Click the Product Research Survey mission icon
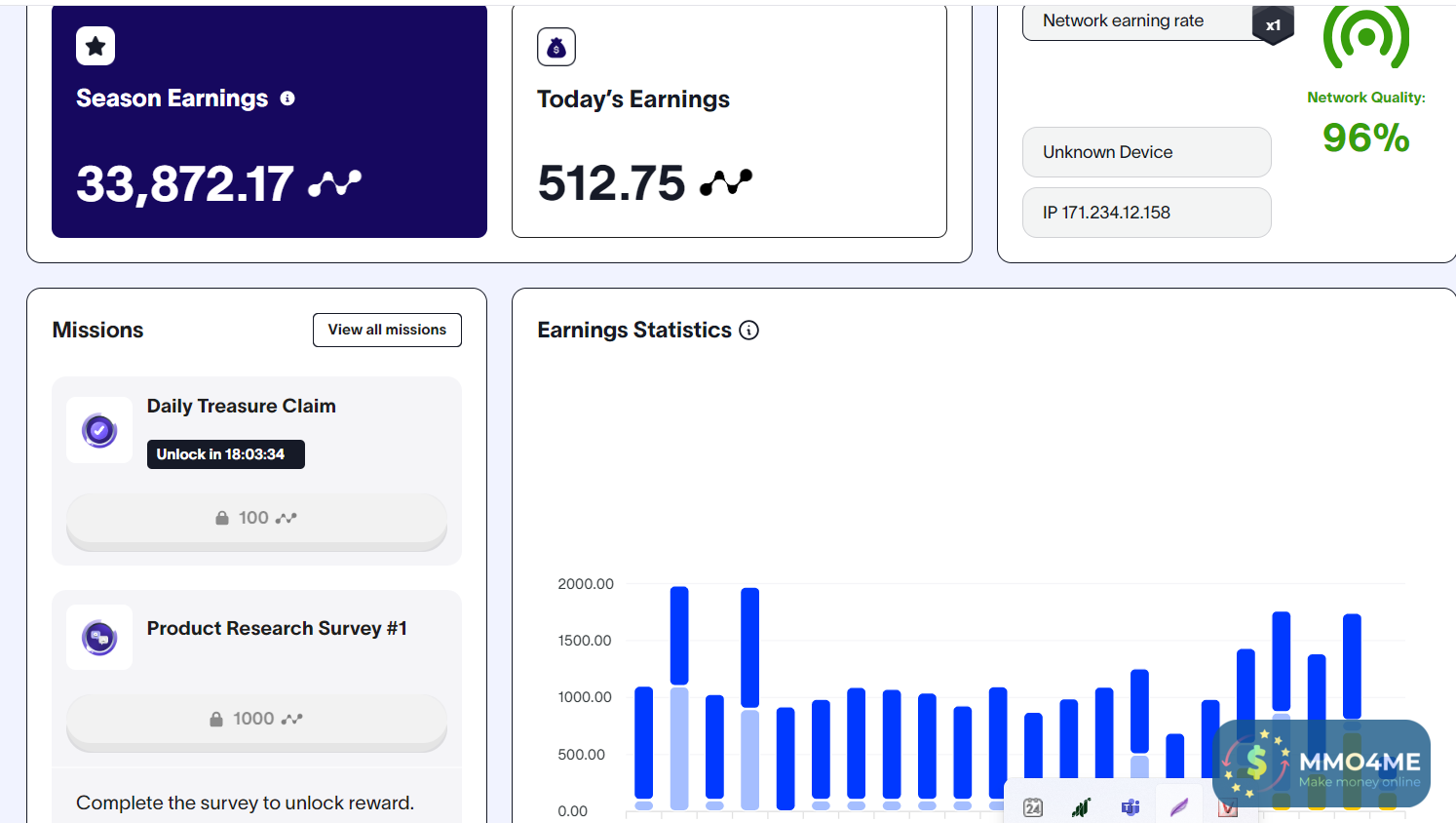 (x=99, y=638)
